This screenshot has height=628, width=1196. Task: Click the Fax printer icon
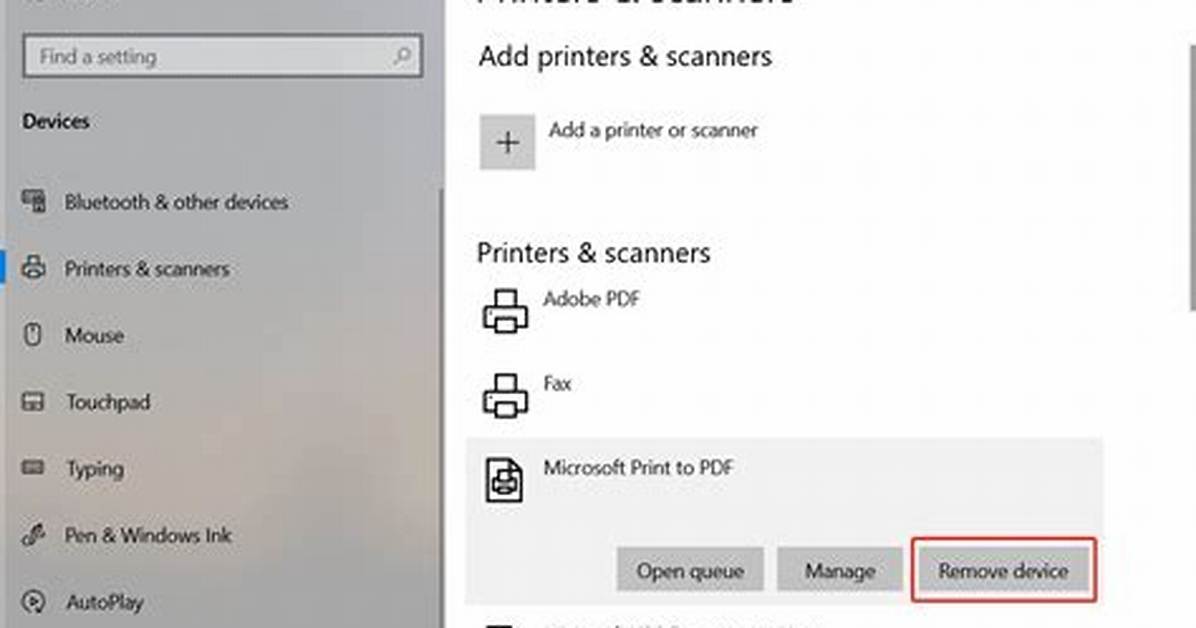pyautogui.click(x=505, y=395)
